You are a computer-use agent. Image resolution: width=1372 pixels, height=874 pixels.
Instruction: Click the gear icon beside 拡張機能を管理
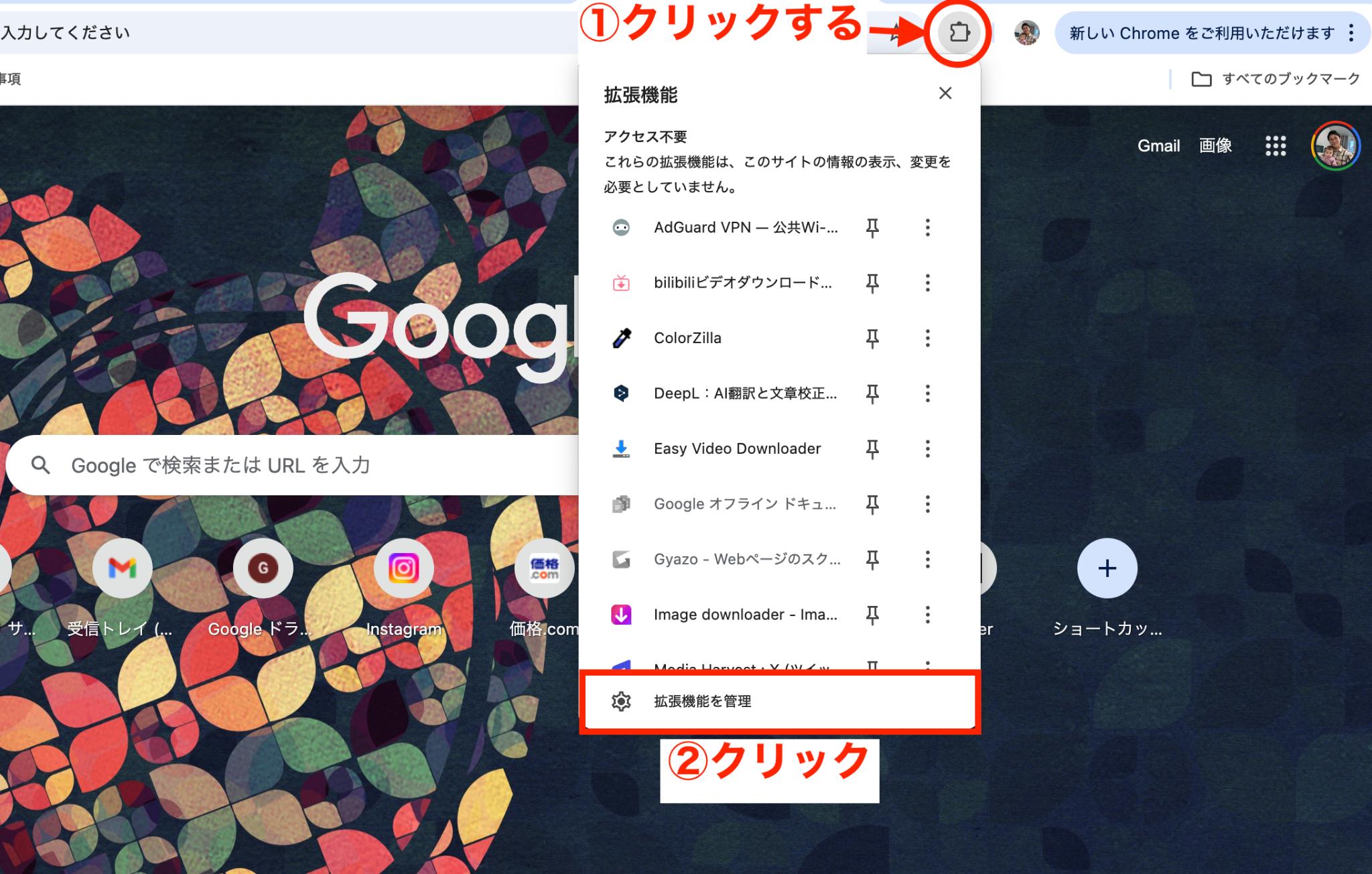pyautogui.click(x=621, y=701)
